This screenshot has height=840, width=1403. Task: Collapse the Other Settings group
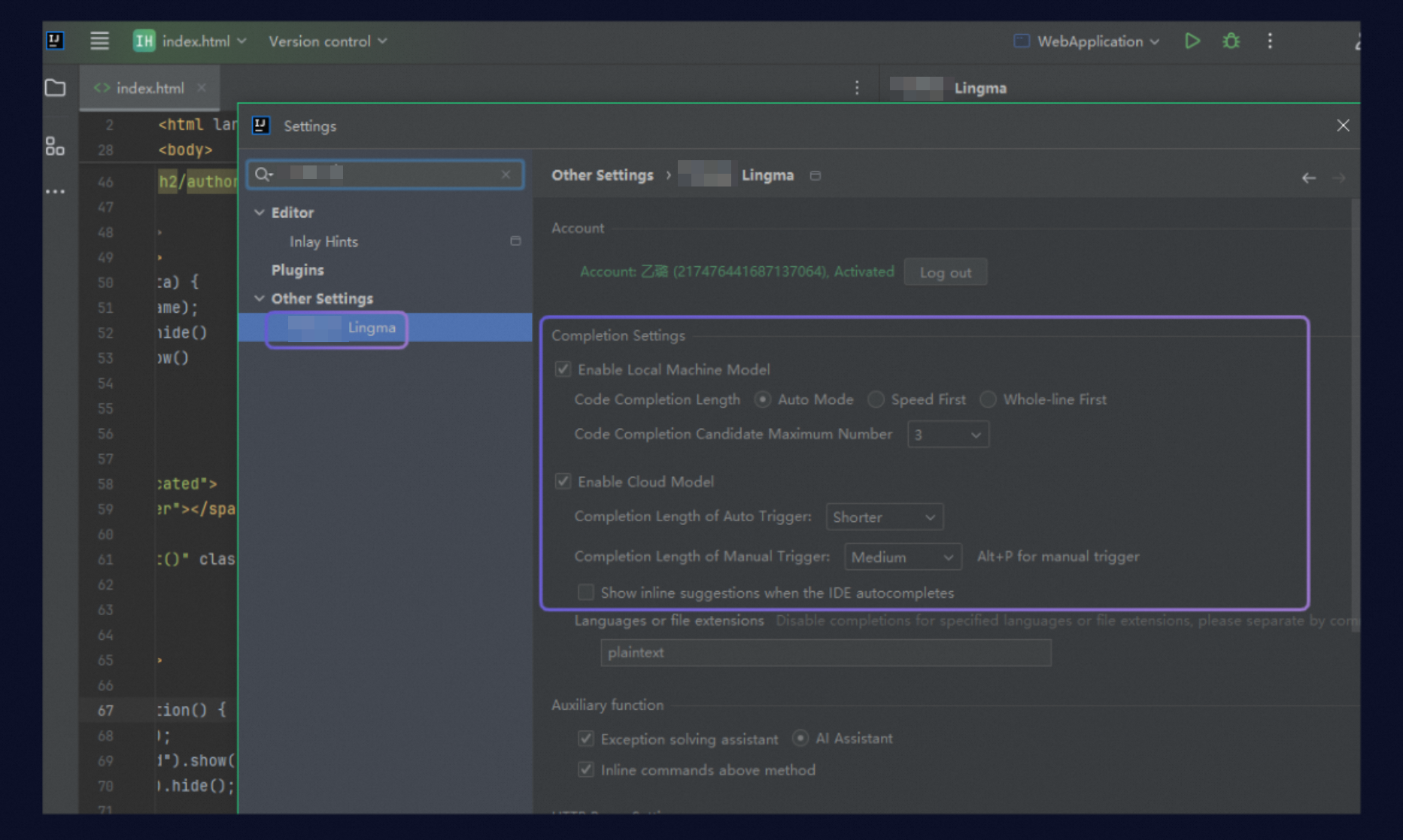coord(260,299)
